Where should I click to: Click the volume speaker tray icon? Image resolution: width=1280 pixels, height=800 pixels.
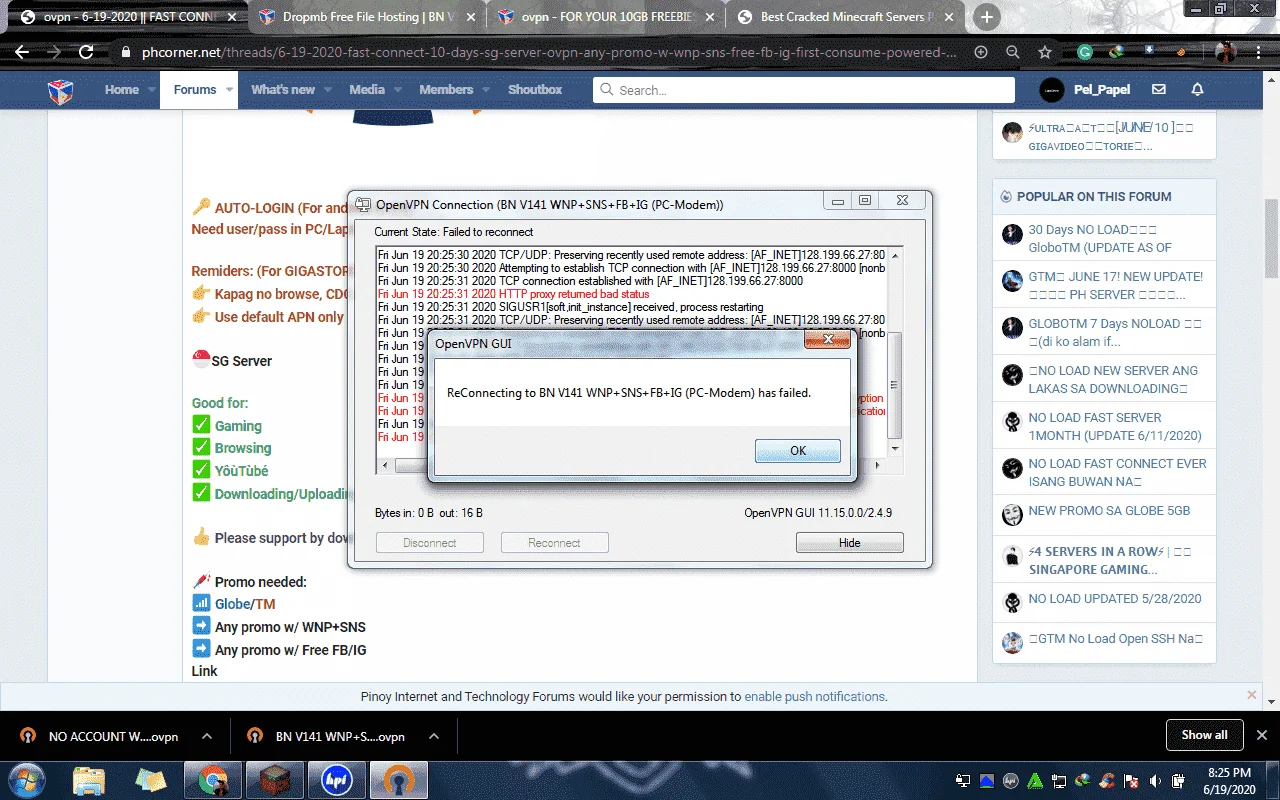tap(1157, 780)
